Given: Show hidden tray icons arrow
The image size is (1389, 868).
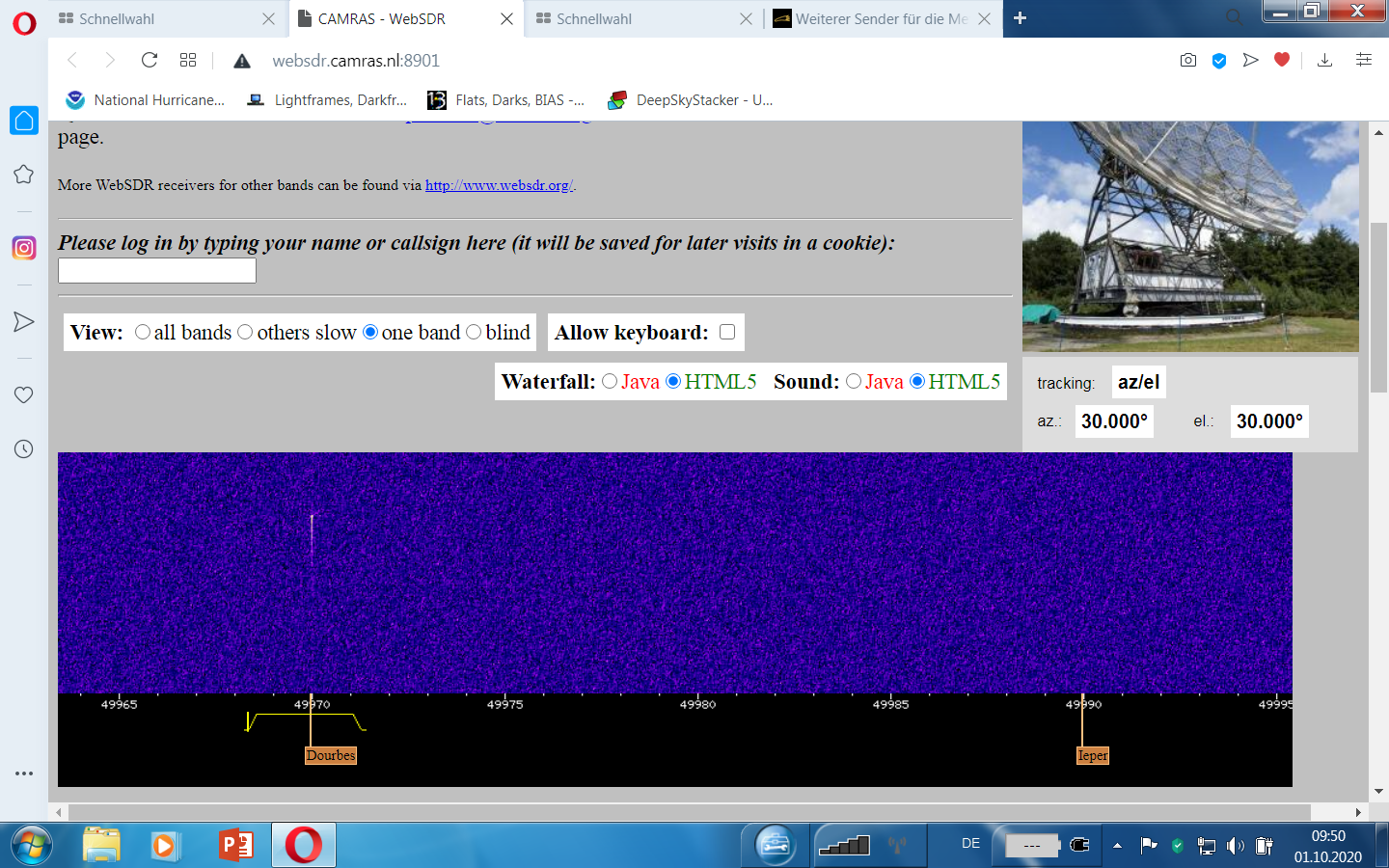Looking at the screenshot, I should point(1117,846).
